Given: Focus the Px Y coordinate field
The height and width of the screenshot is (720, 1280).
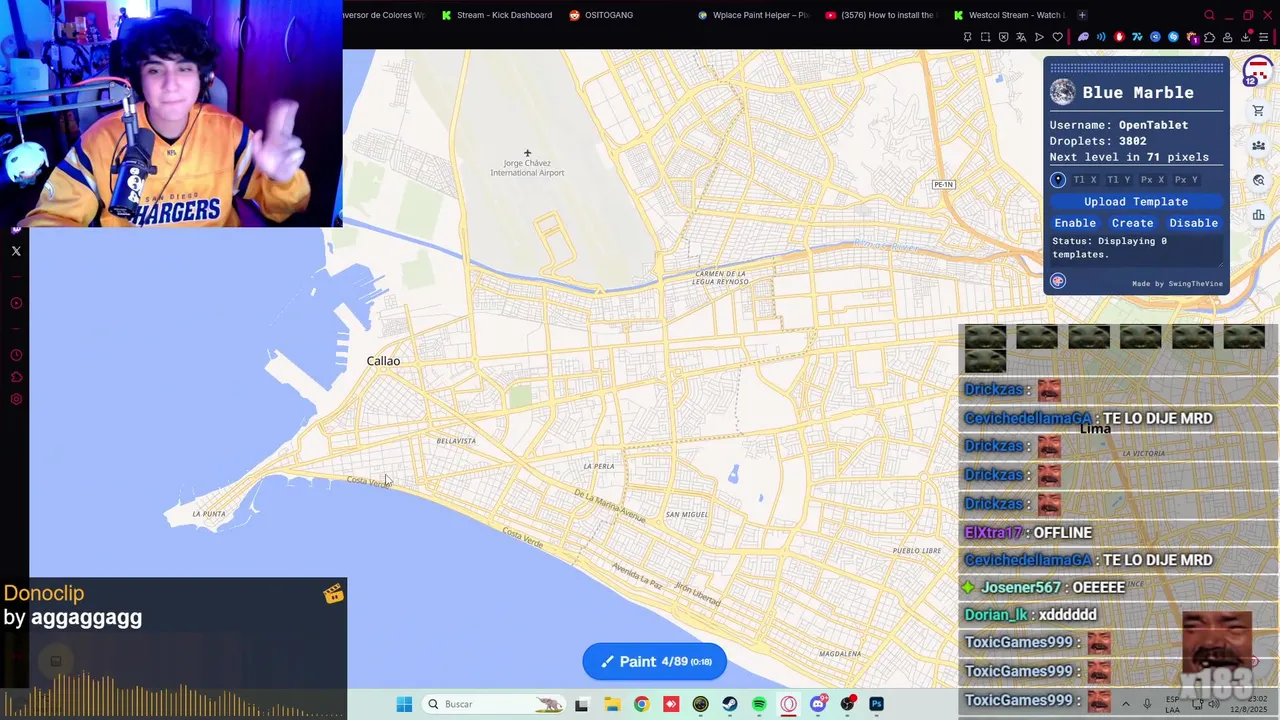Looking at the screenshot, I should 1187,180.
